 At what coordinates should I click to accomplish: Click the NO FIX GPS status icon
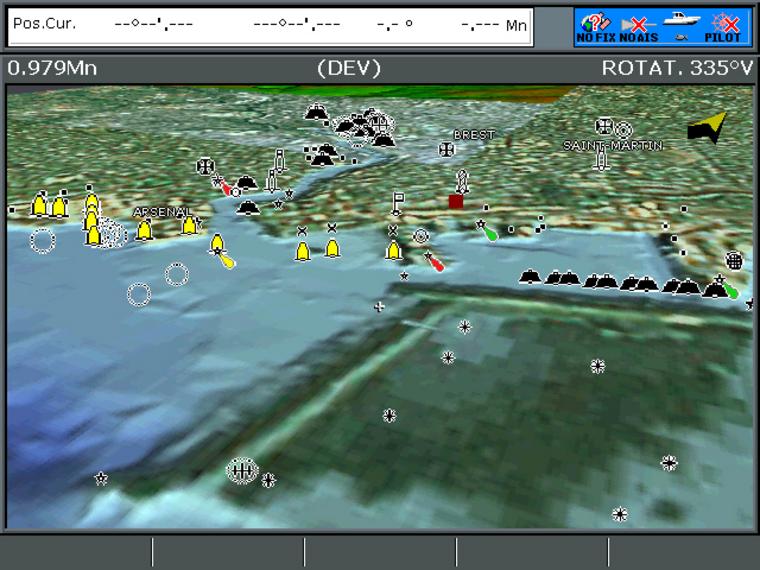pyautogui.click(x=596, y=28)
